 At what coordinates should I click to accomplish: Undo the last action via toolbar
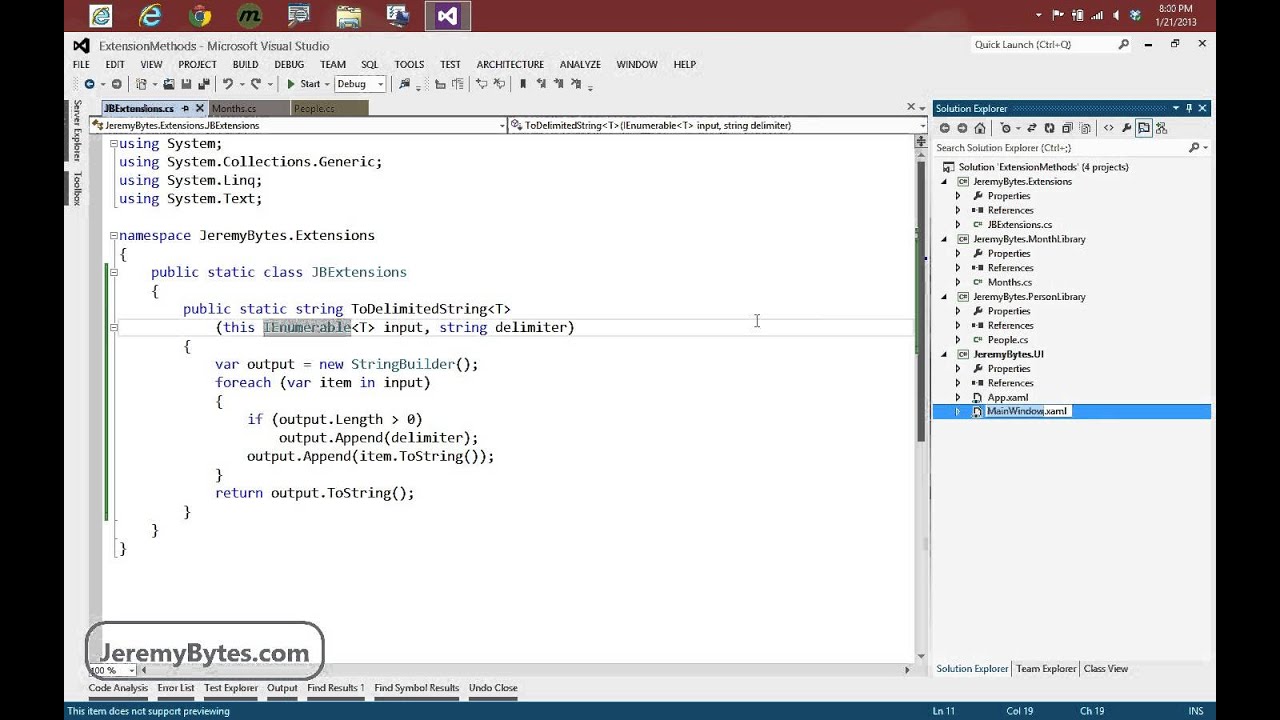pyautogui.click(x=228, y=84)
